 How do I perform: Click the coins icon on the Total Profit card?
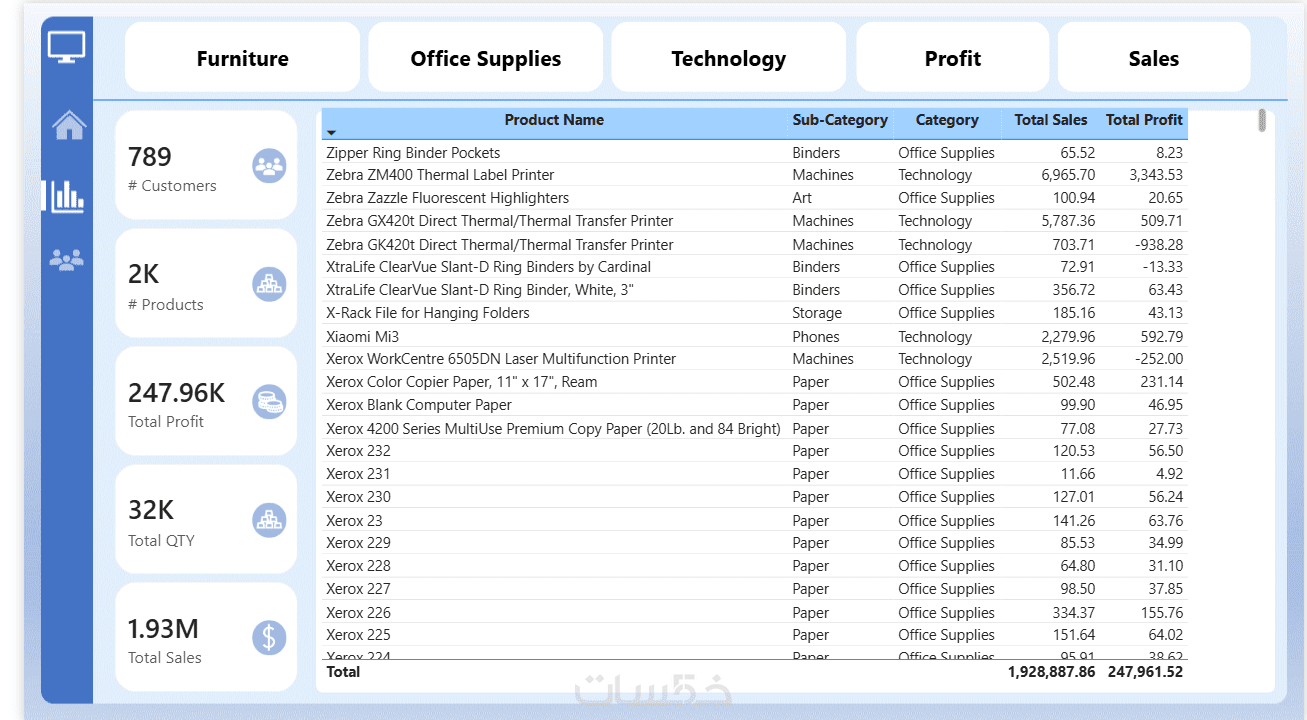pyautogui.click(x=269, y=402)
